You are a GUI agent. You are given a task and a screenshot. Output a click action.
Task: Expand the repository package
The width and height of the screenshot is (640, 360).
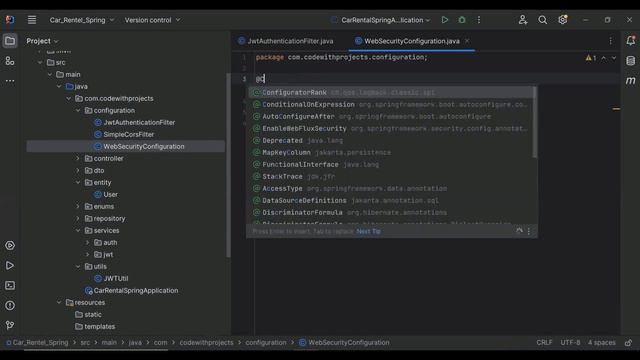[78, 218]
